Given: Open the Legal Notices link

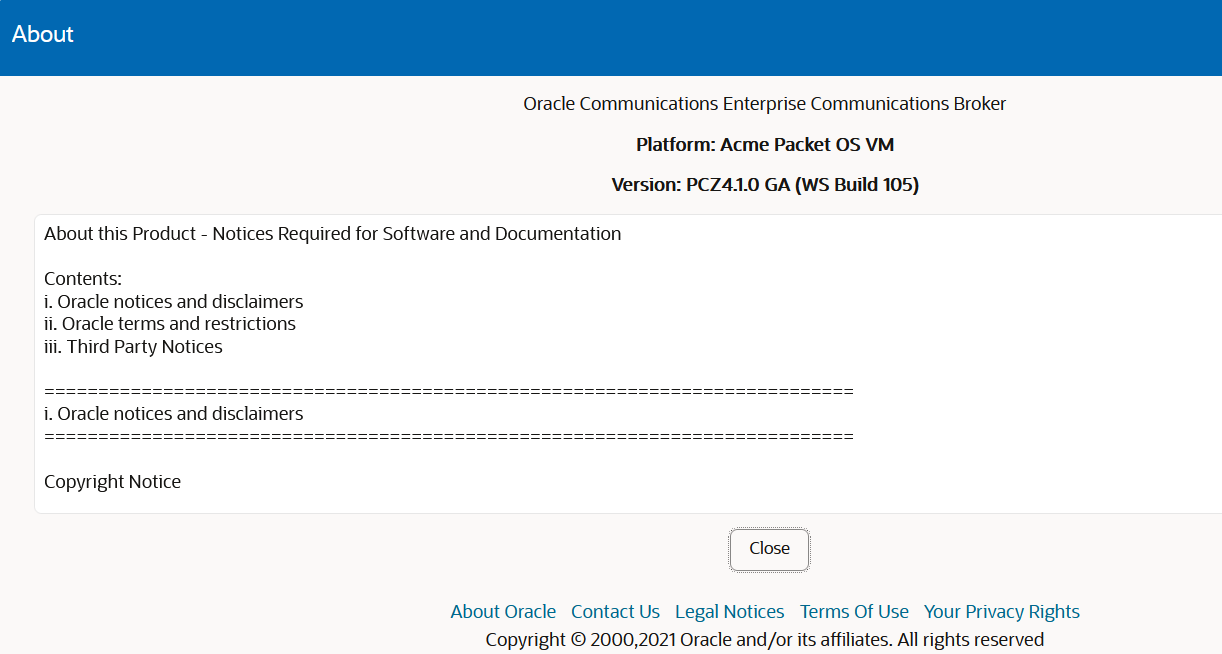Looking at the screenshot, I should point(730,612).
